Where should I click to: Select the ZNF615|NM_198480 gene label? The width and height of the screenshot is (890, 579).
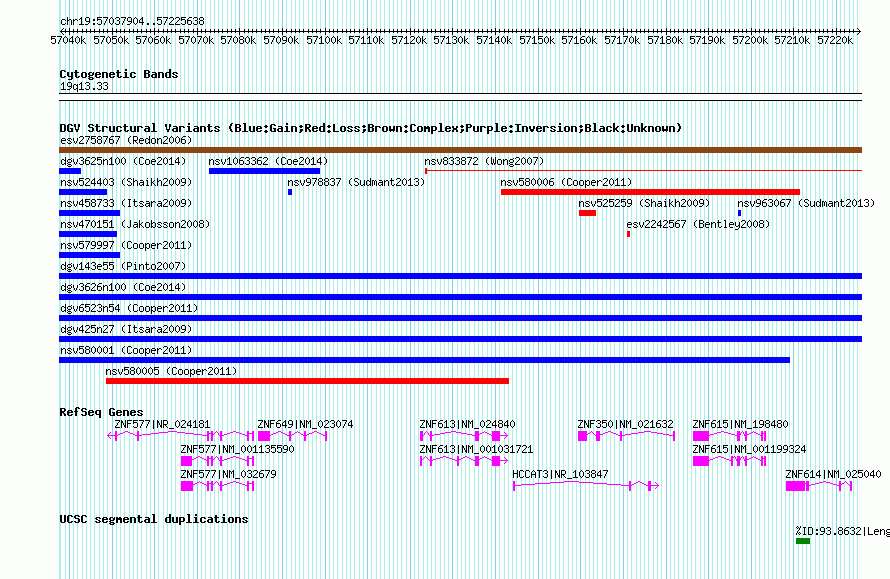[x=740, y=424]
